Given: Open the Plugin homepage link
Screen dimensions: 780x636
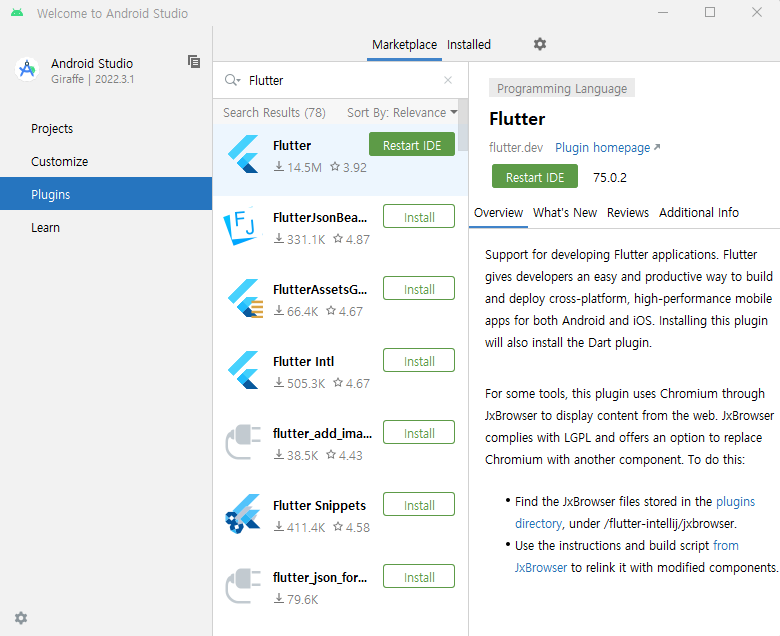Looking at the screenshot, I should click(x=607, y=148).
